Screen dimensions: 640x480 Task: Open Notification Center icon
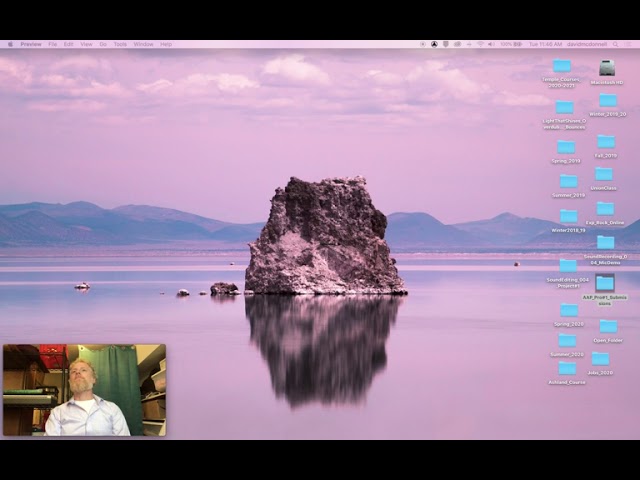pyautogui.click(x=629, y=44)
